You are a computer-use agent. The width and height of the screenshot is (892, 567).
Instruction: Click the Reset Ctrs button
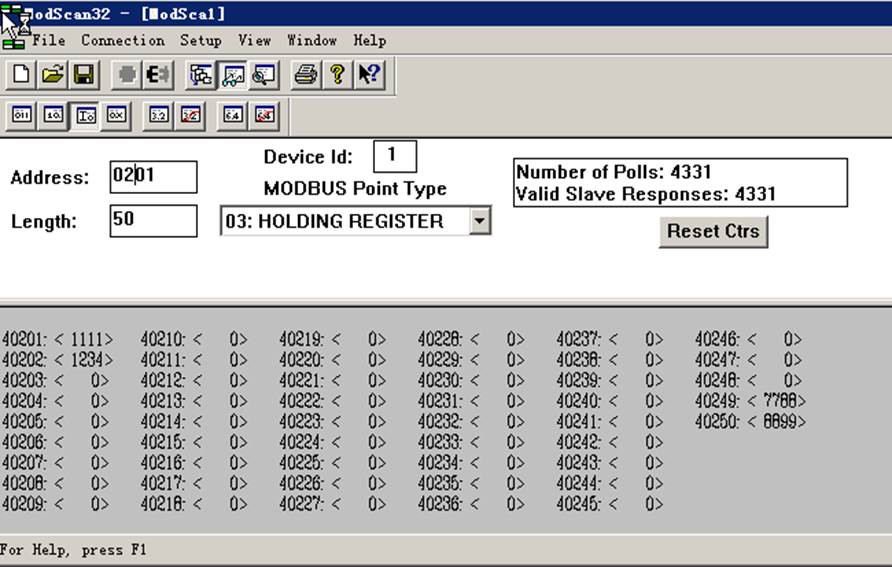(x=713, y=231)
